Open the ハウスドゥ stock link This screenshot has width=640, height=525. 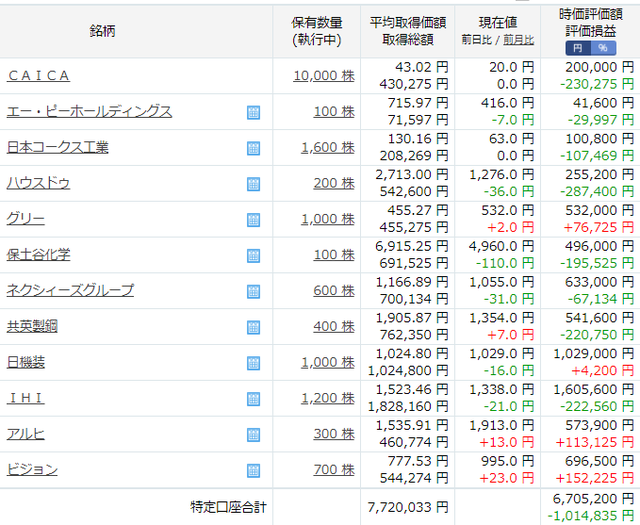click(38, 183)
